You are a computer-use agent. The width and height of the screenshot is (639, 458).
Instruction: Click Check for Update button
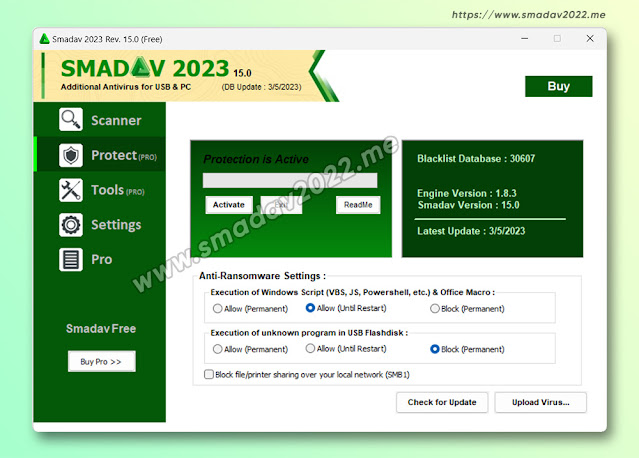point(442,402)
